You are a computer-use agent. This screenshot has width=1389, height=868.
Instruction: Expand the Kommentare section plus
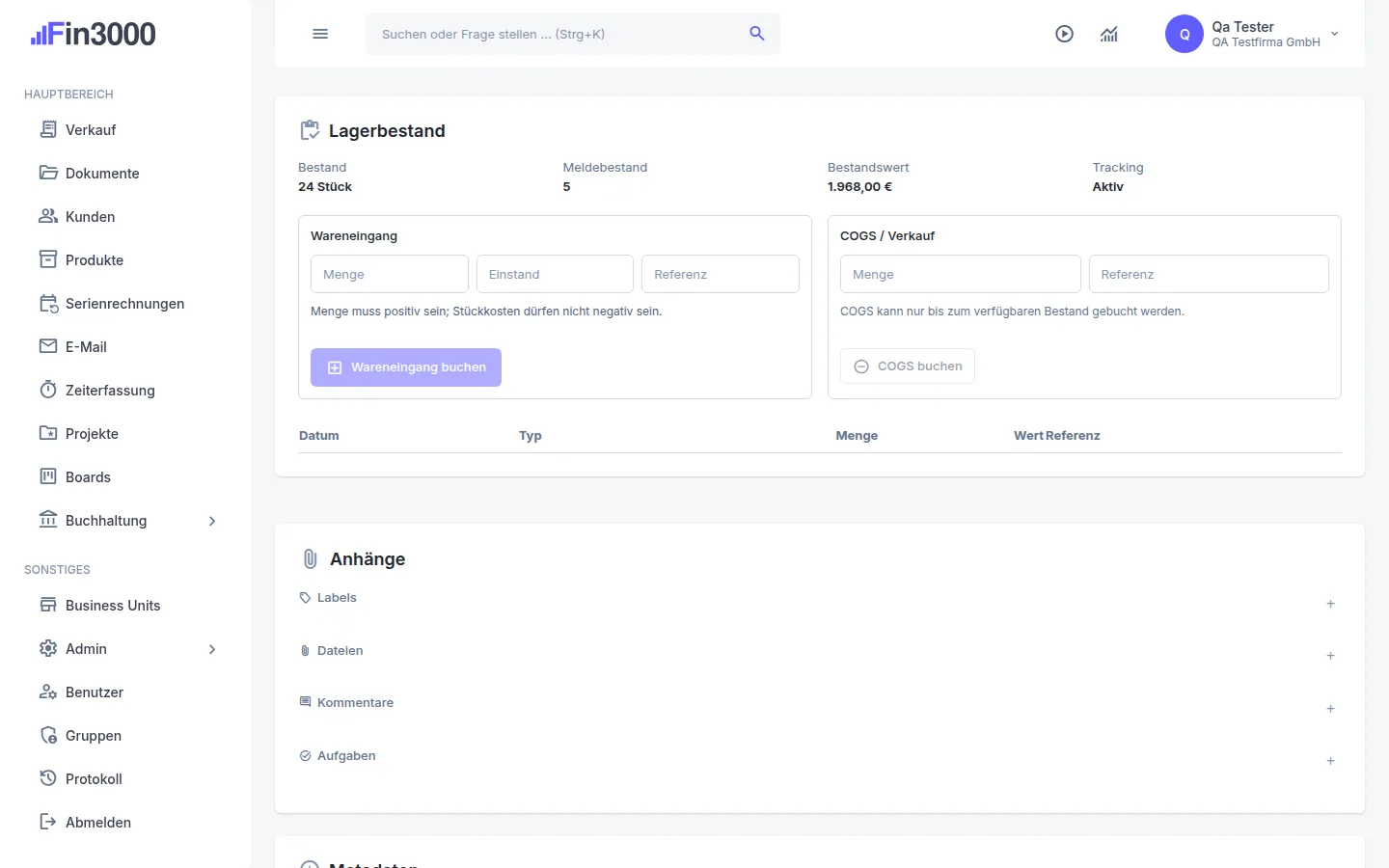coord(1330,709)
